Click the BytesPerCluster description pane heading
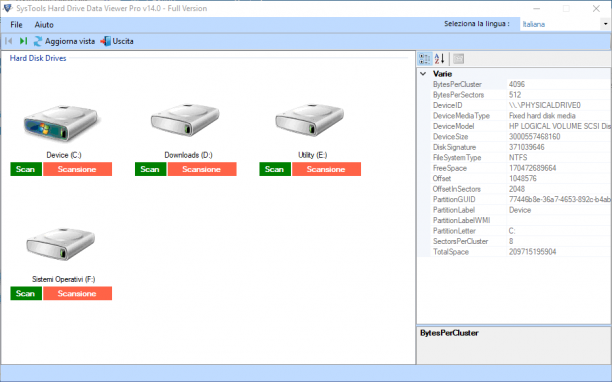Image resolution: width=612 pixels, height=382 pixels. (x=449, y=333)
